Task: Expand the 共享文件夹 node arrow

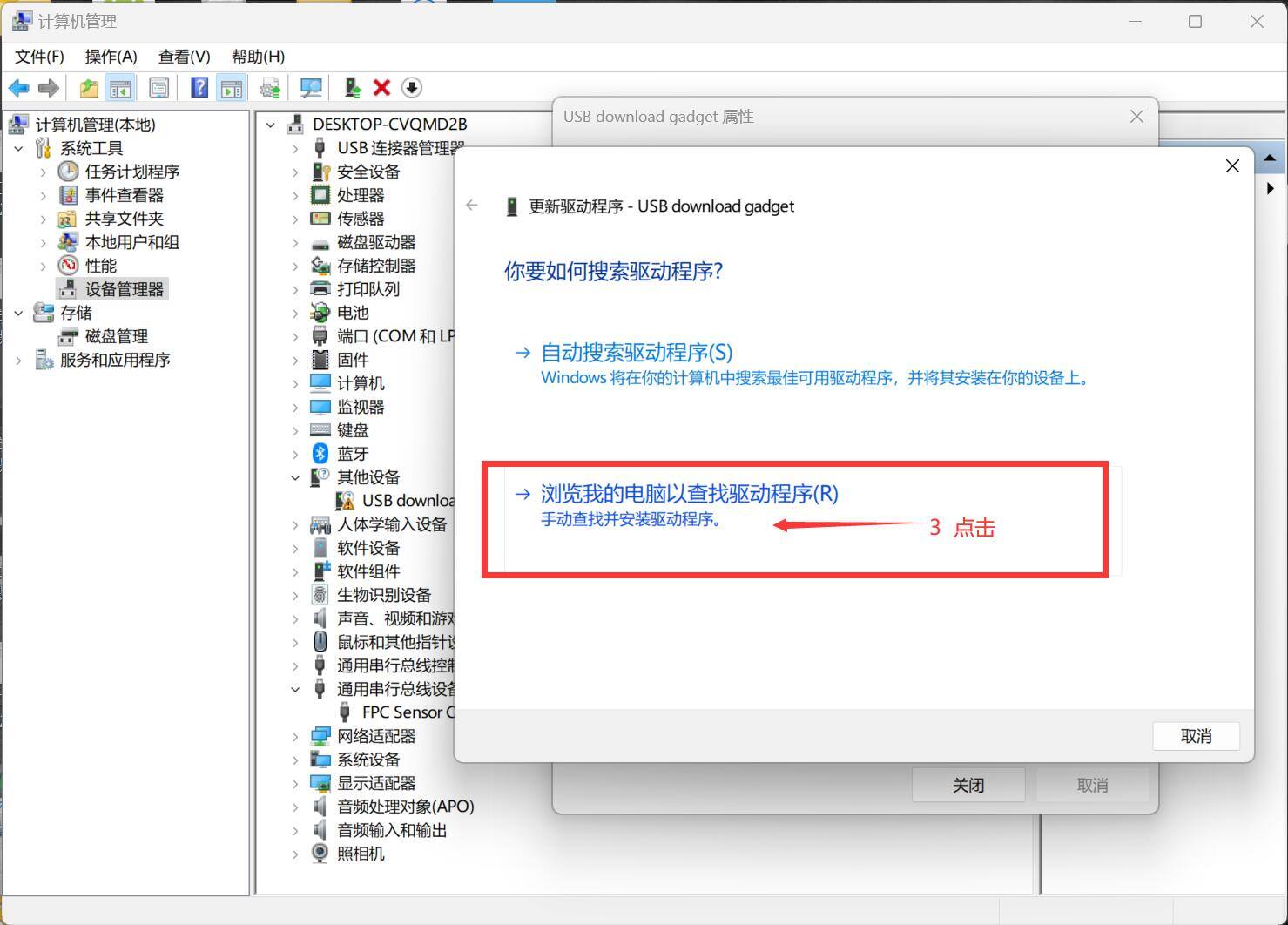Action: tap(44, 219)
